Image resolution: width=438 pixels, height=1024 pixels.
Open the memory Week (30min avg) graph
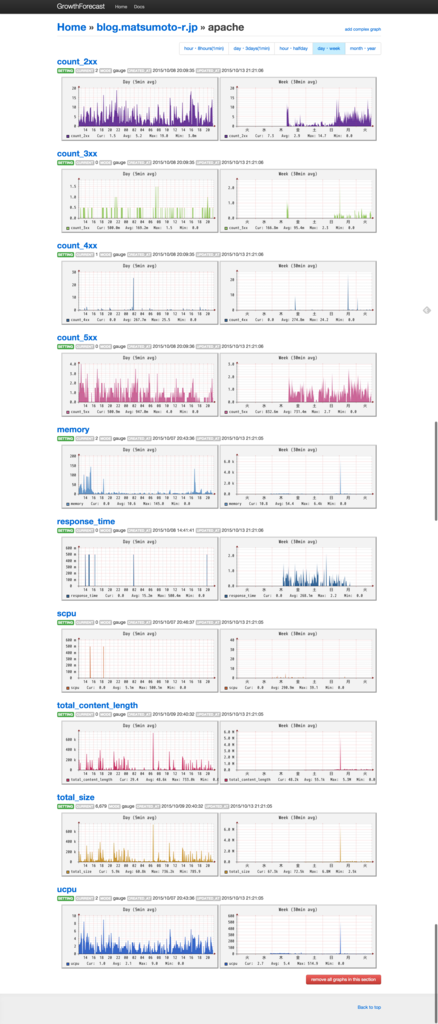coord(298,476)
